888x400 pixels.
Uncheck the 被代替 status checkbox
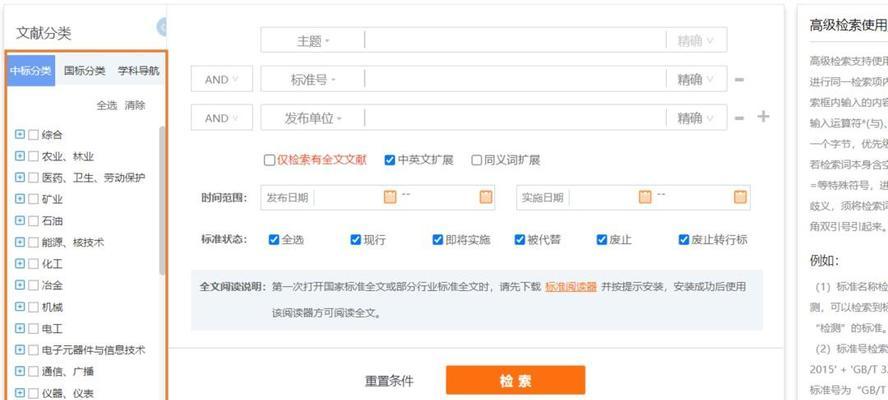coord(520,240)
